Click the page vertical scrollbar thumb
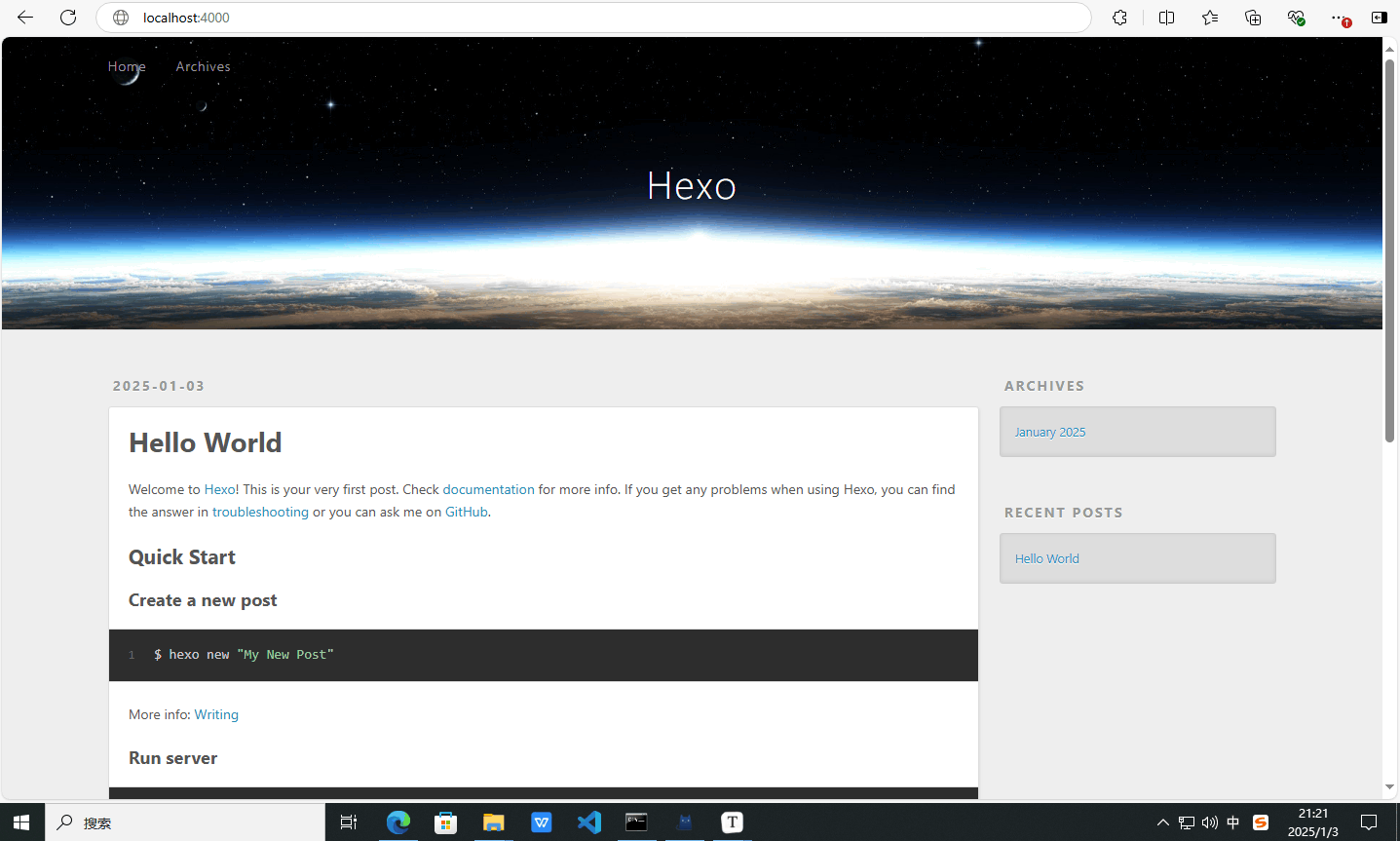 coord(1390,251)
